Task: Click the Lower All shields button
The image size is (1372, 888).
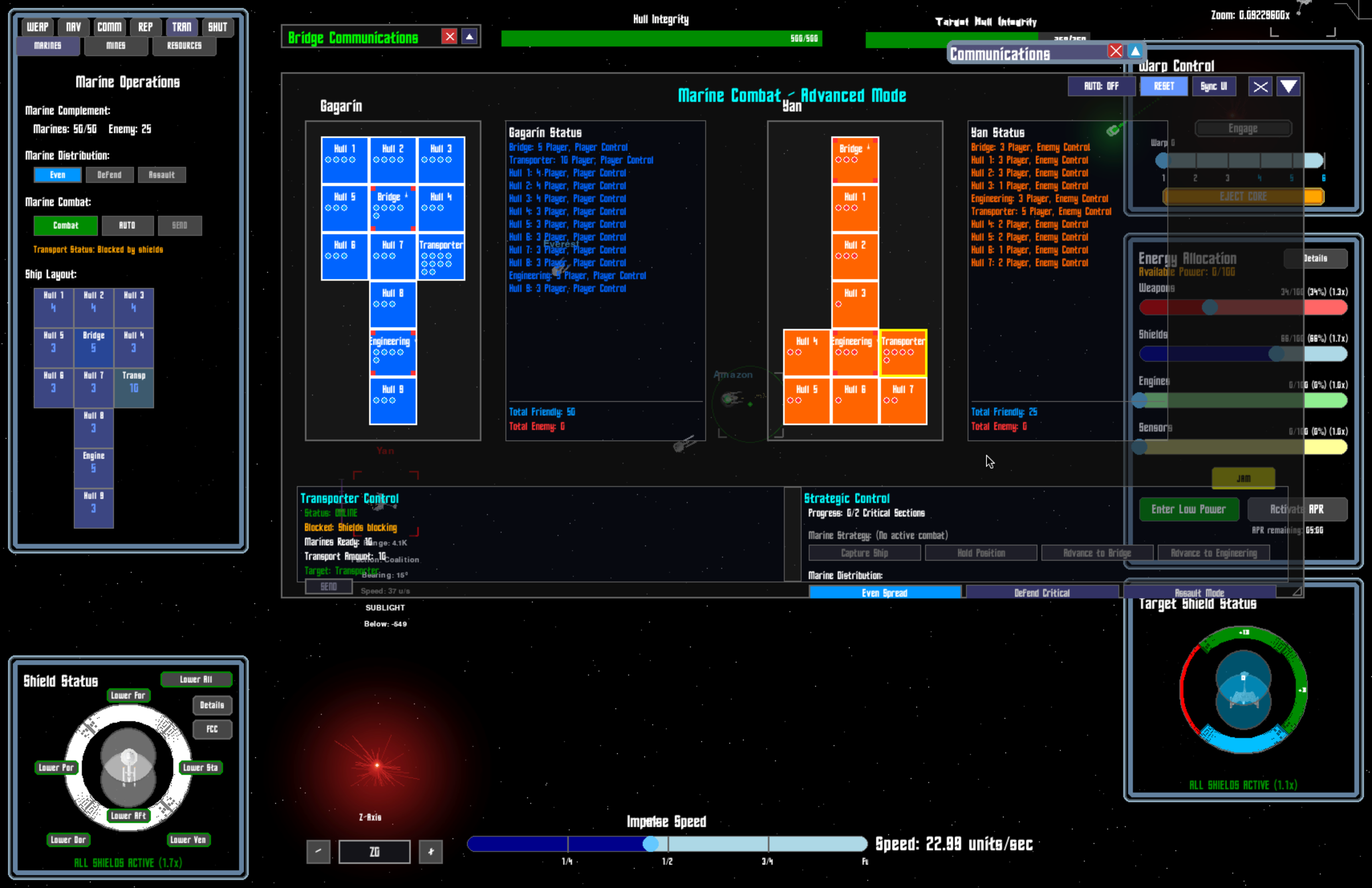Action: tap(196, 679)
